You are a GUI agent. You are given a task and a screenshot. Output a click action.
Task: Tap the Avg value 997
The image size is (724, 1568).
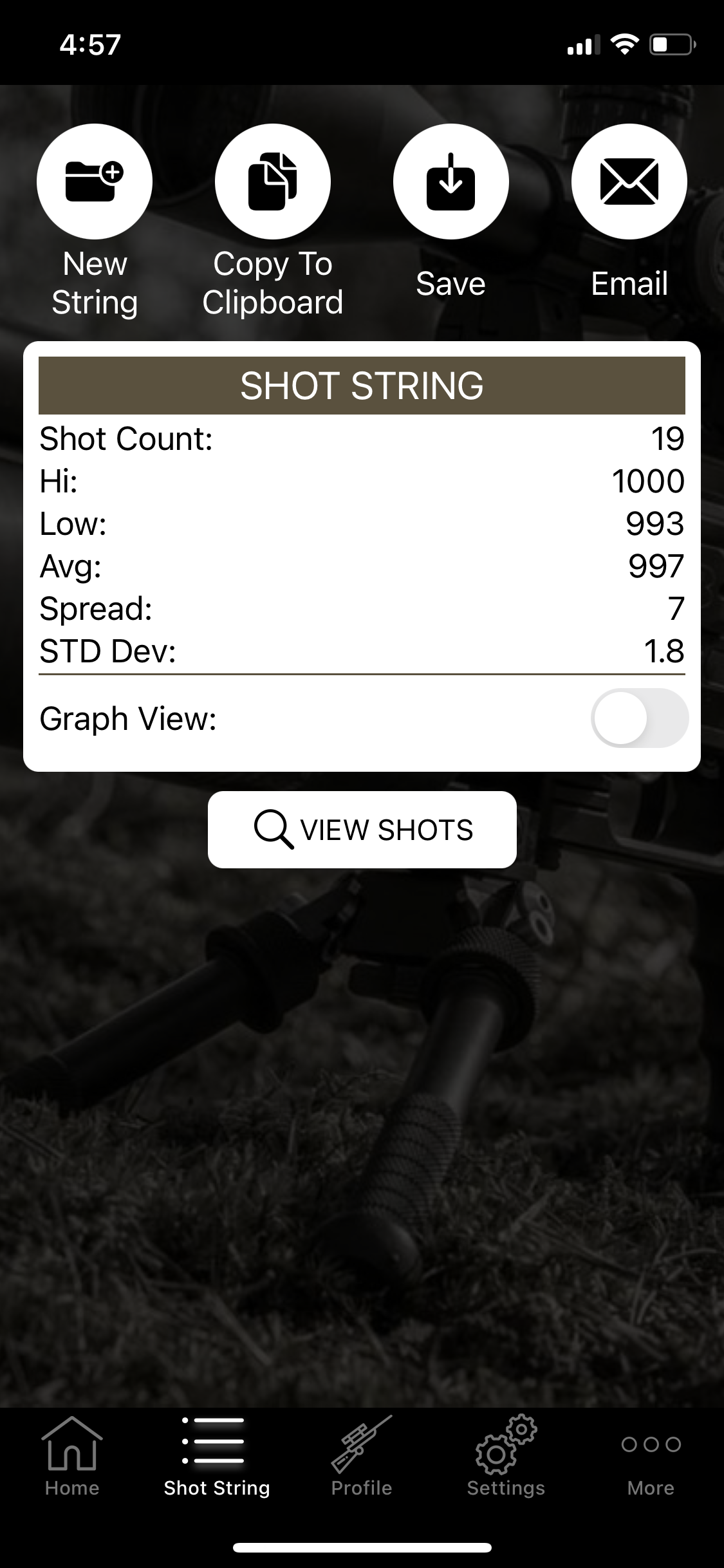pyautogui.click(x=656, y=566)
